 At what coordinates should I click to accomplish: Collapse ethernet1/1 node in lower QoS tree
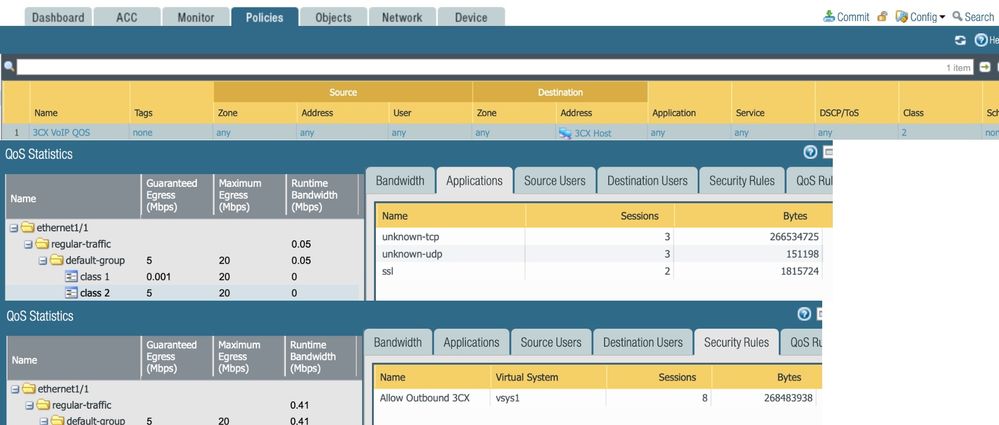(x=15, y=389)
